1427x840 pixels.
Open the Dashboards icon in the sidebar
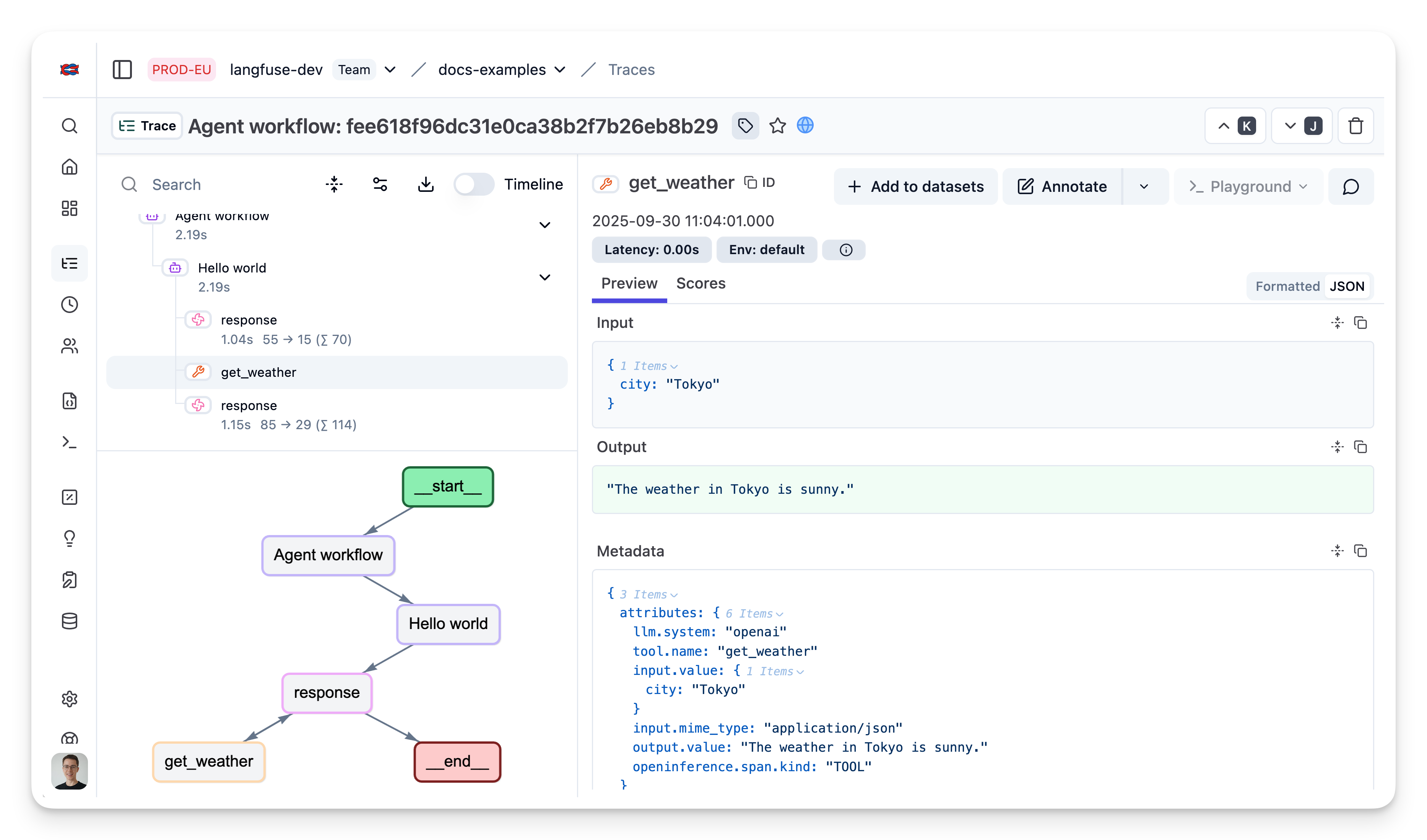click(x=70, y=208)
